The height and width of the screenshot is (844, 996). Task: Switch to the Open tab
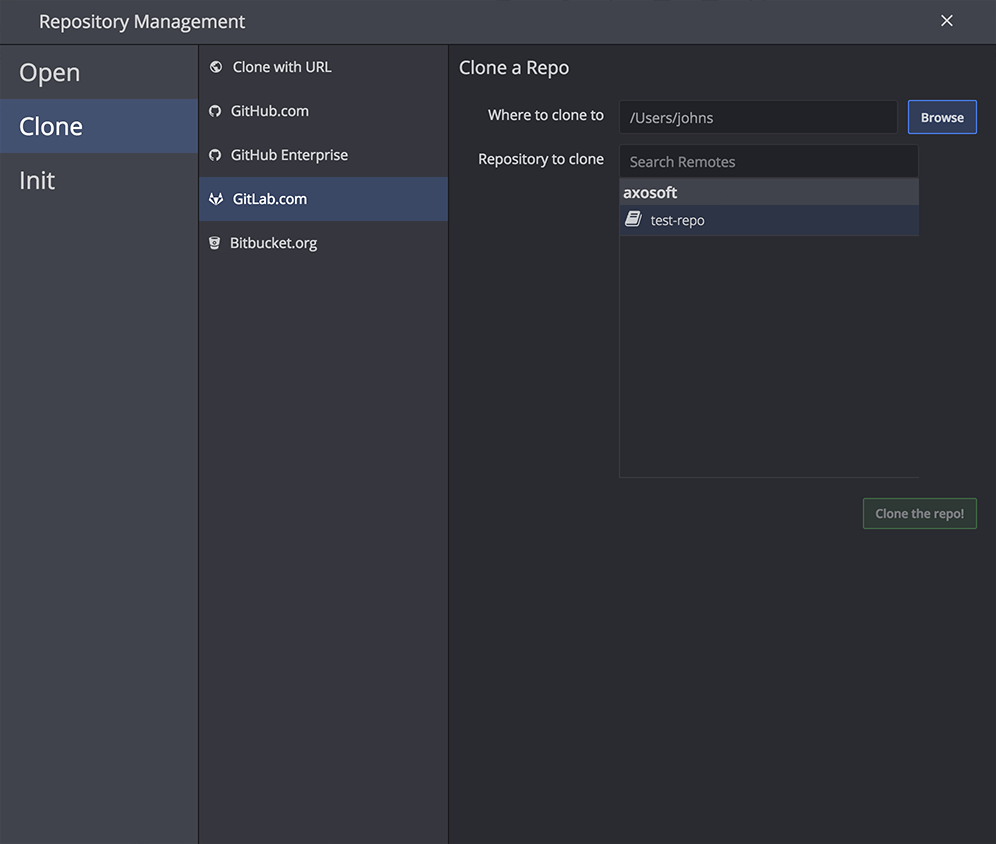pyautogui.click(x=50, y=73)
